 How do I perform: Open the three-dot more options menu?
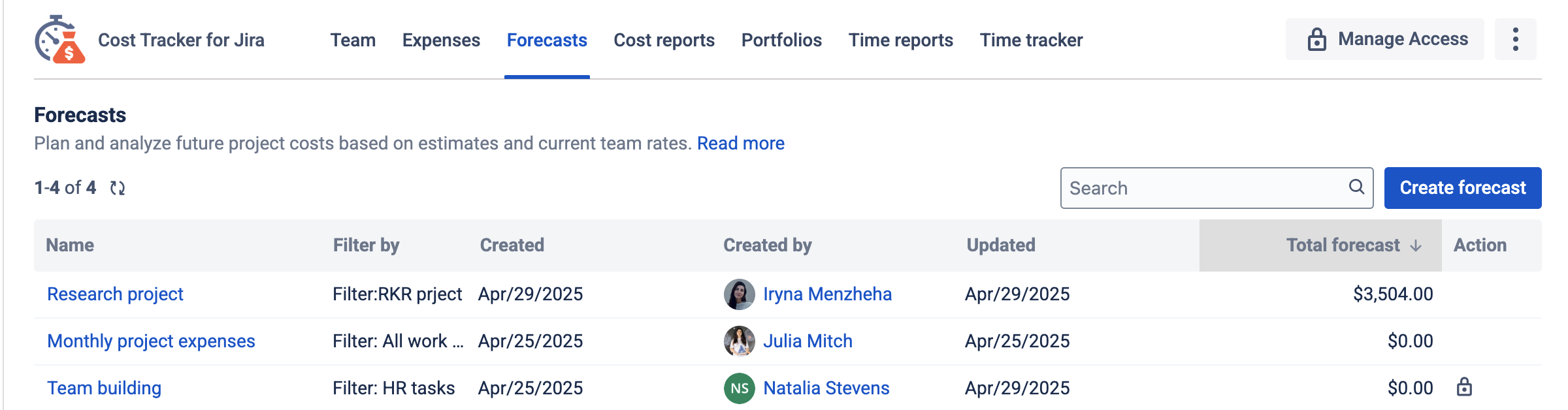pos(1515,39)
